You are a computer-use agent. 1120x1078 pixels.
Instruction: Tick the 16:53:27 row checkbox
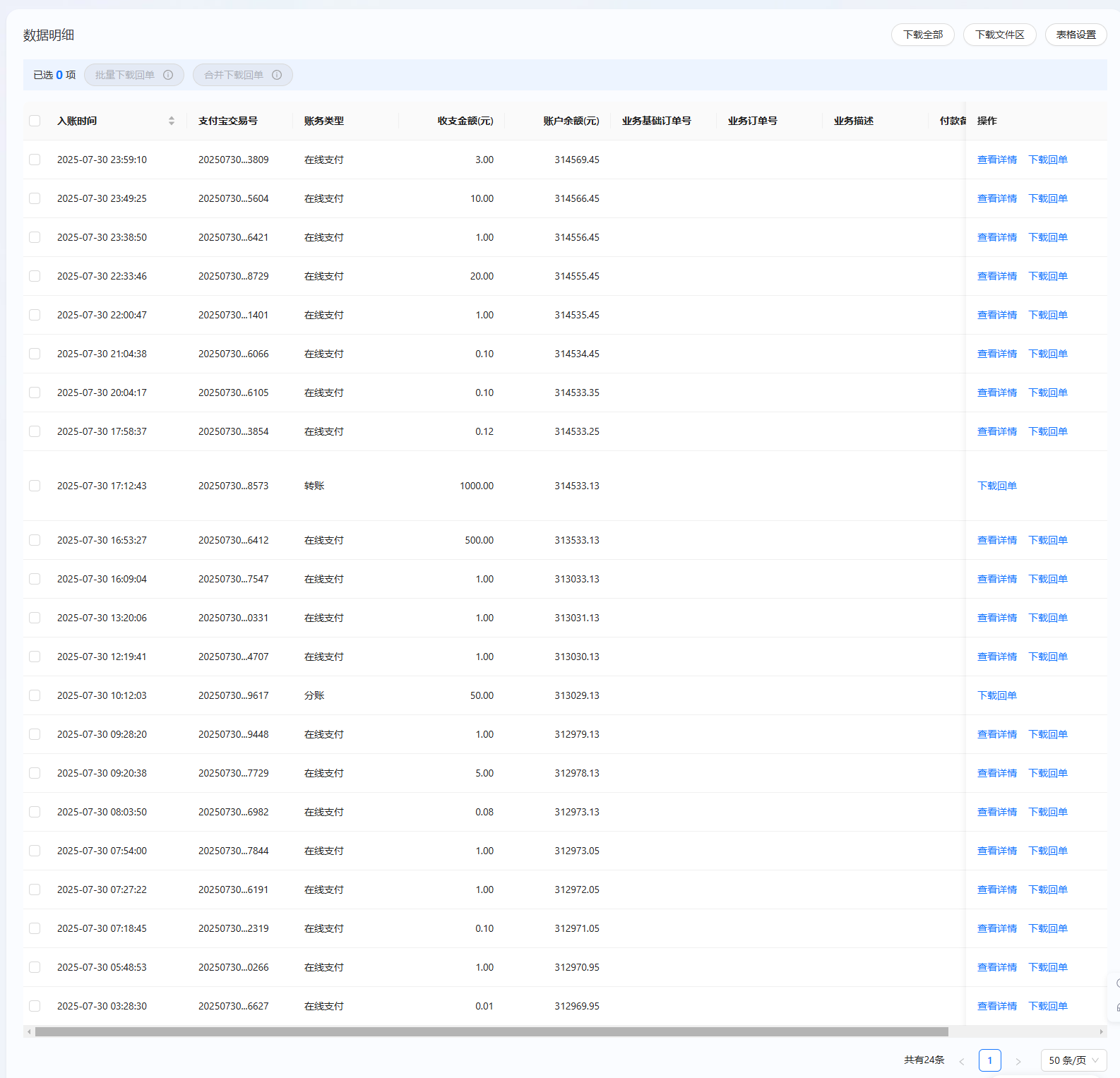[35, 540]
